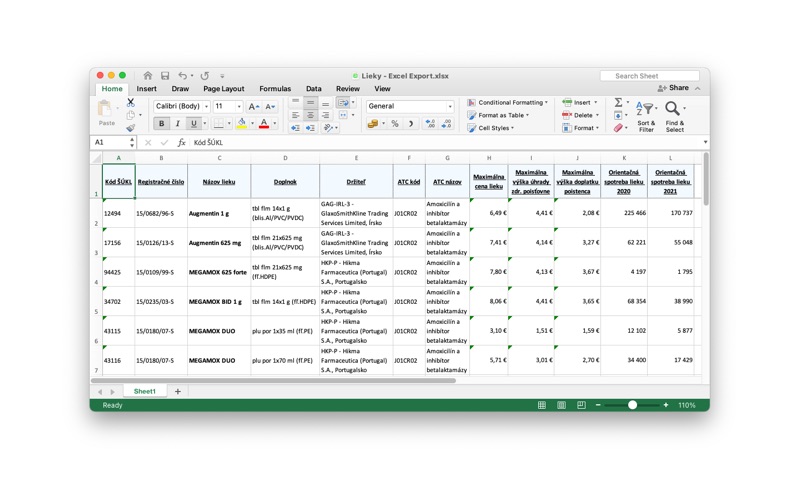The width and height of the screenshot is (800, 500).
Task: Open the Insert ribbon tab
Action: pyautogui.click(x=146, y=89)
